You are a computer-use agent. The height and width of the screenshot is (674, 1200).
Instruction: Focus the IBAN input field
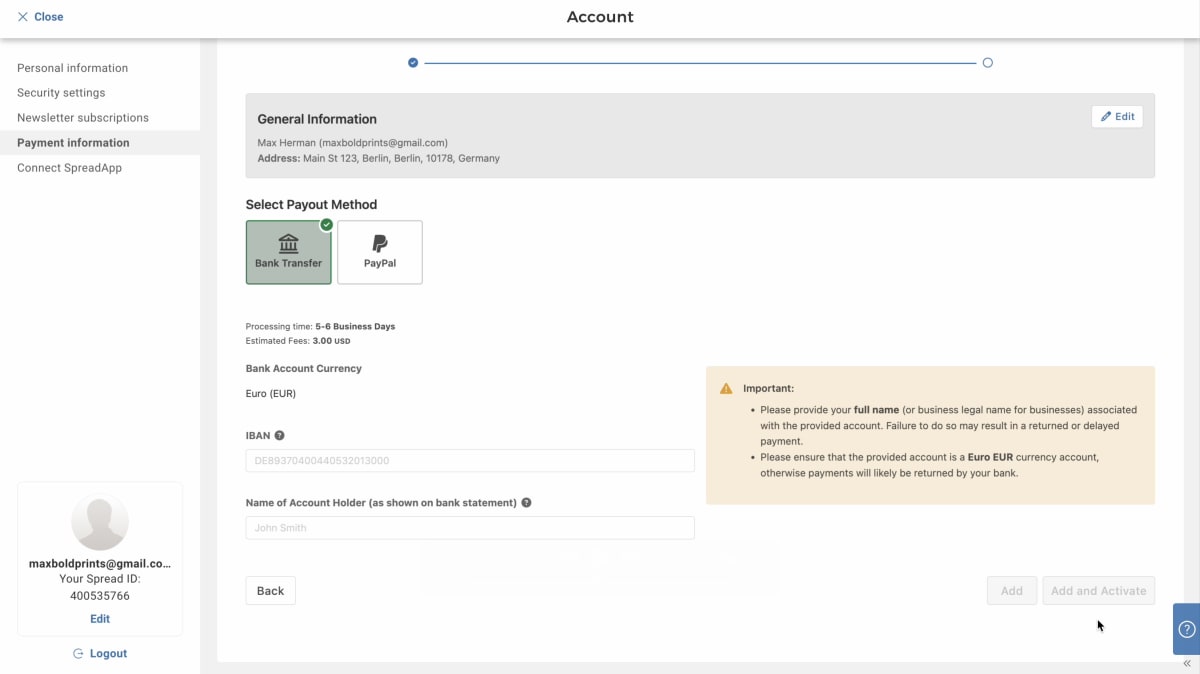(x=470, y=461)
